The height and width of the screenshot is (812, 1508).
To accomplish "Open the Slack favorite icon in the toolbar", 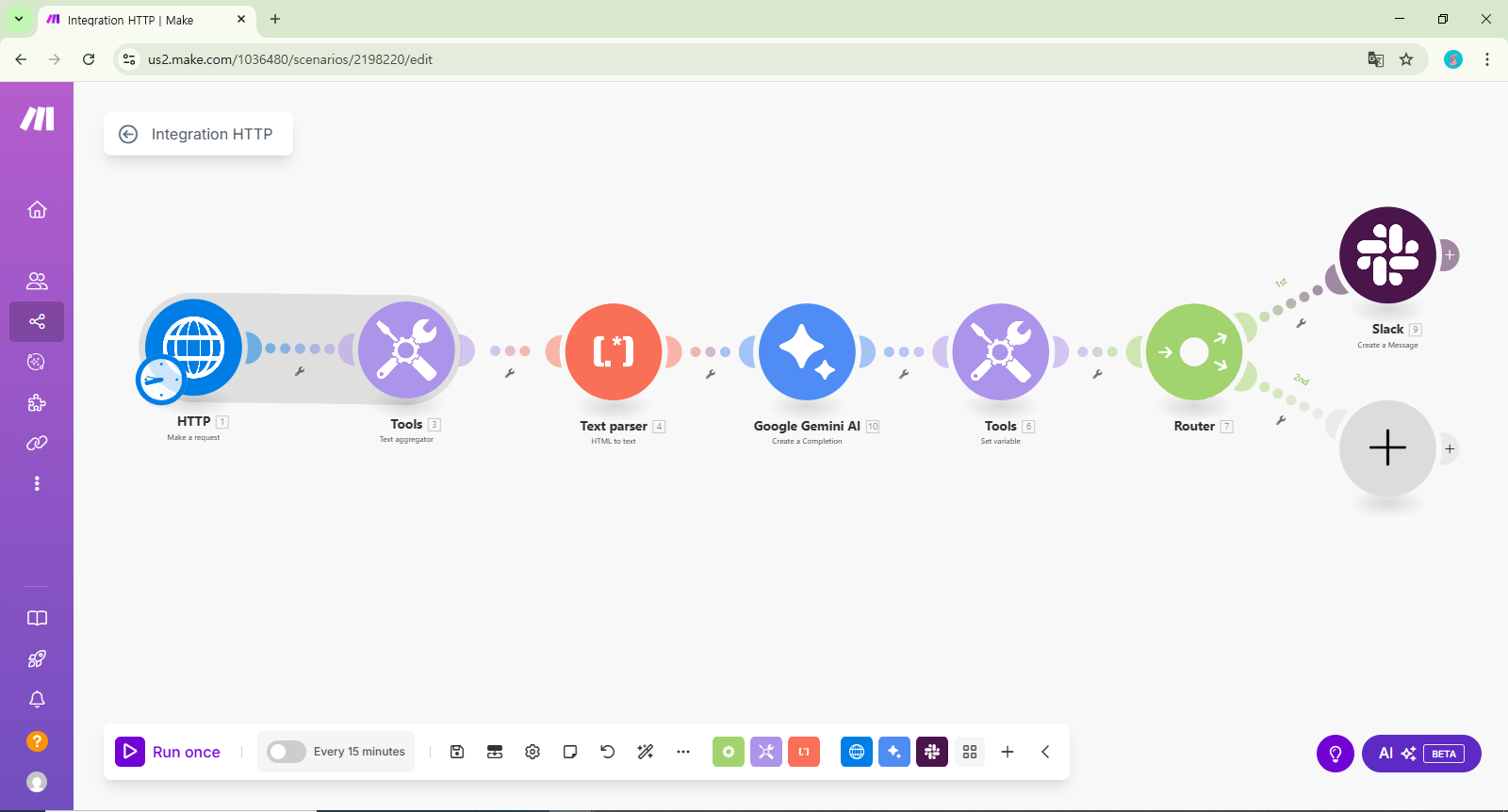I will pos(932,752).
